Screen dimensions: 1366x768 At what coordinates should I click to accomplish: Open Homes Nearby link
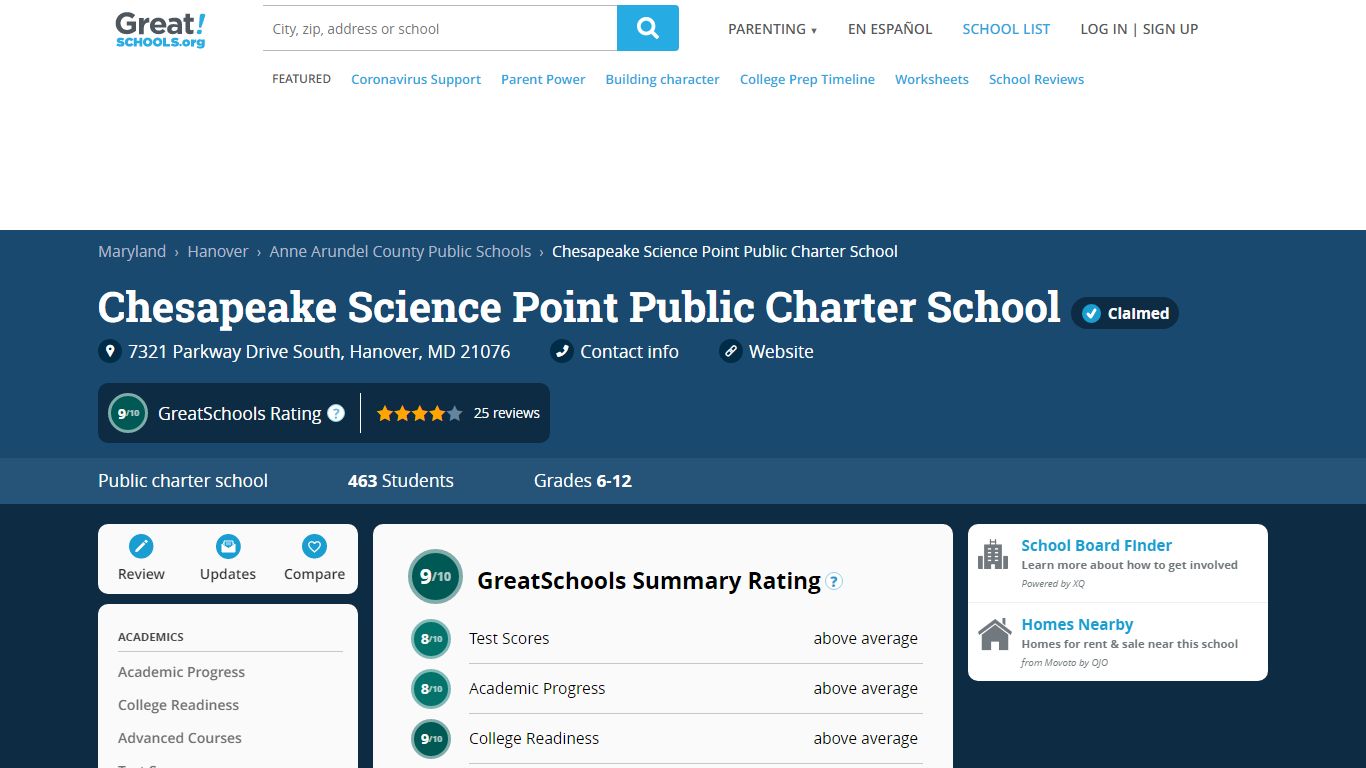tap(1077, 624)
